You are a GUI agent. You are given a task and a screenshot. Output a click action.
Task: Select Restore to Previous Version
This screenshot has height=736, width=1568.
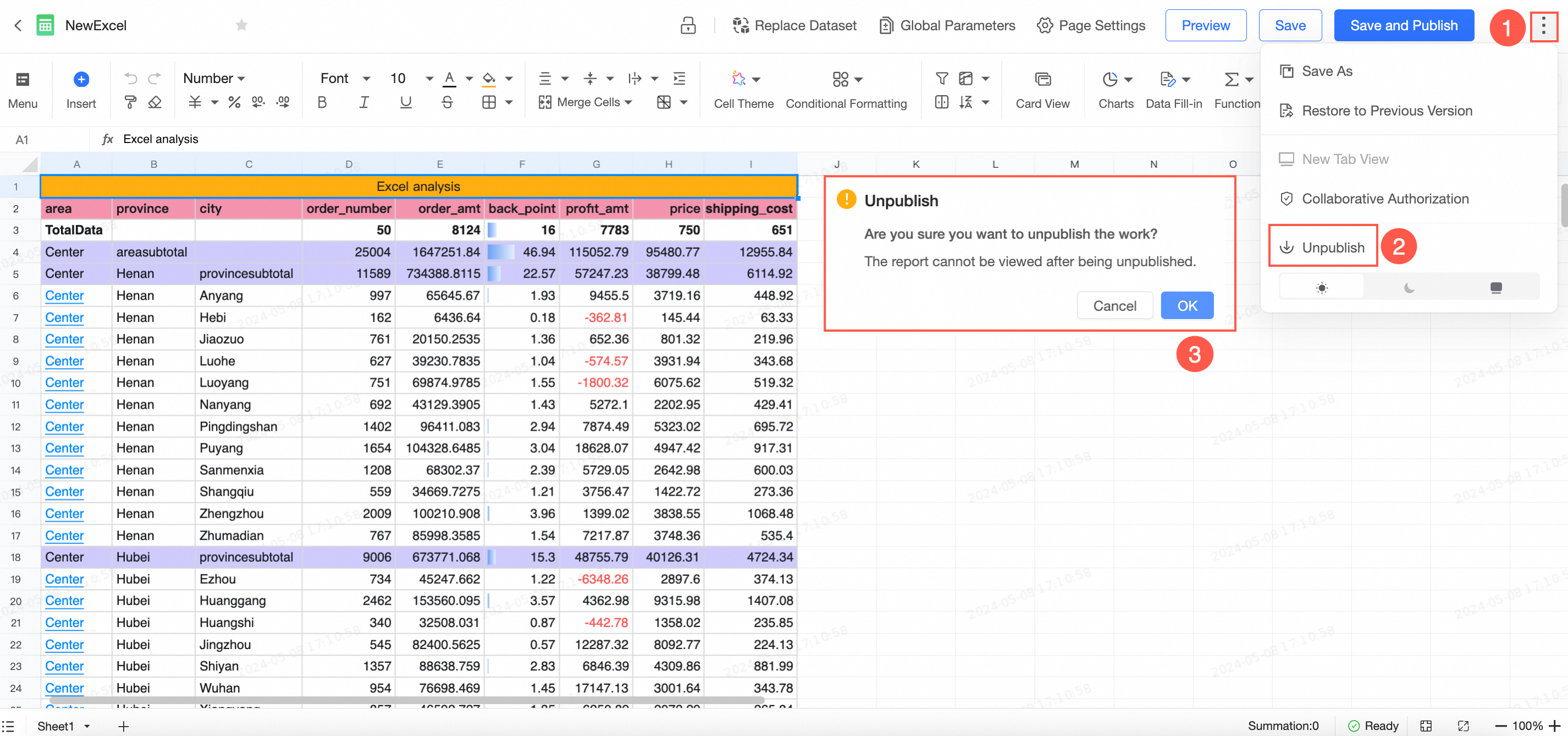click(x=1387, y=111)
